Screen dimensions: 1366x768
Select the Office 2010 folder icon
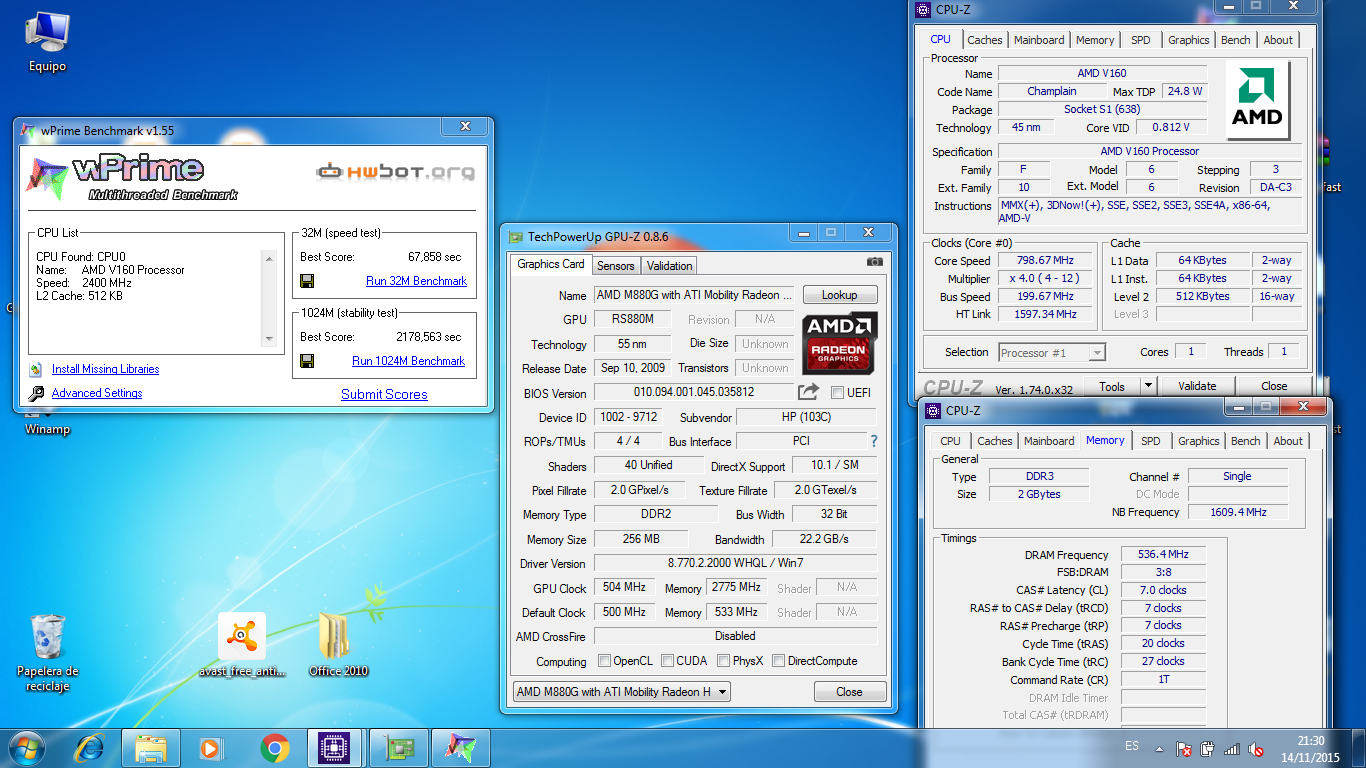tap(338, 645)
